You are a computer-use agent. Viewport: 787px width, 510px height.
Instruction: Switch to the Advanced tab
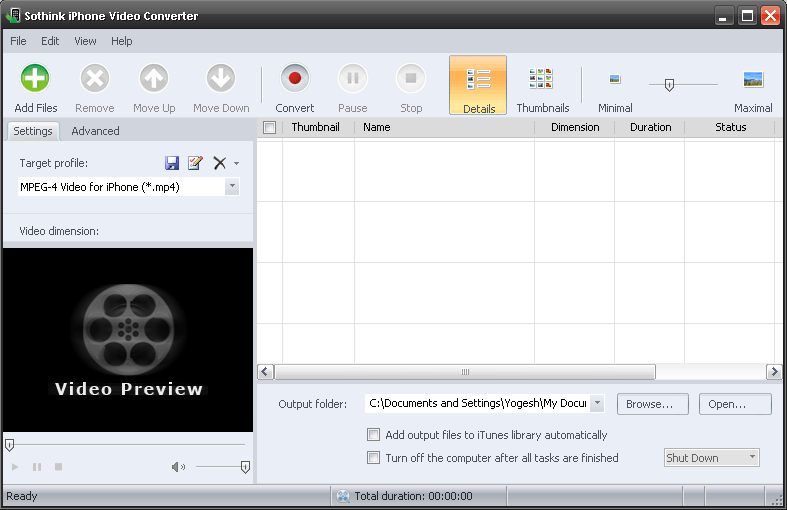tap(95, 131)
